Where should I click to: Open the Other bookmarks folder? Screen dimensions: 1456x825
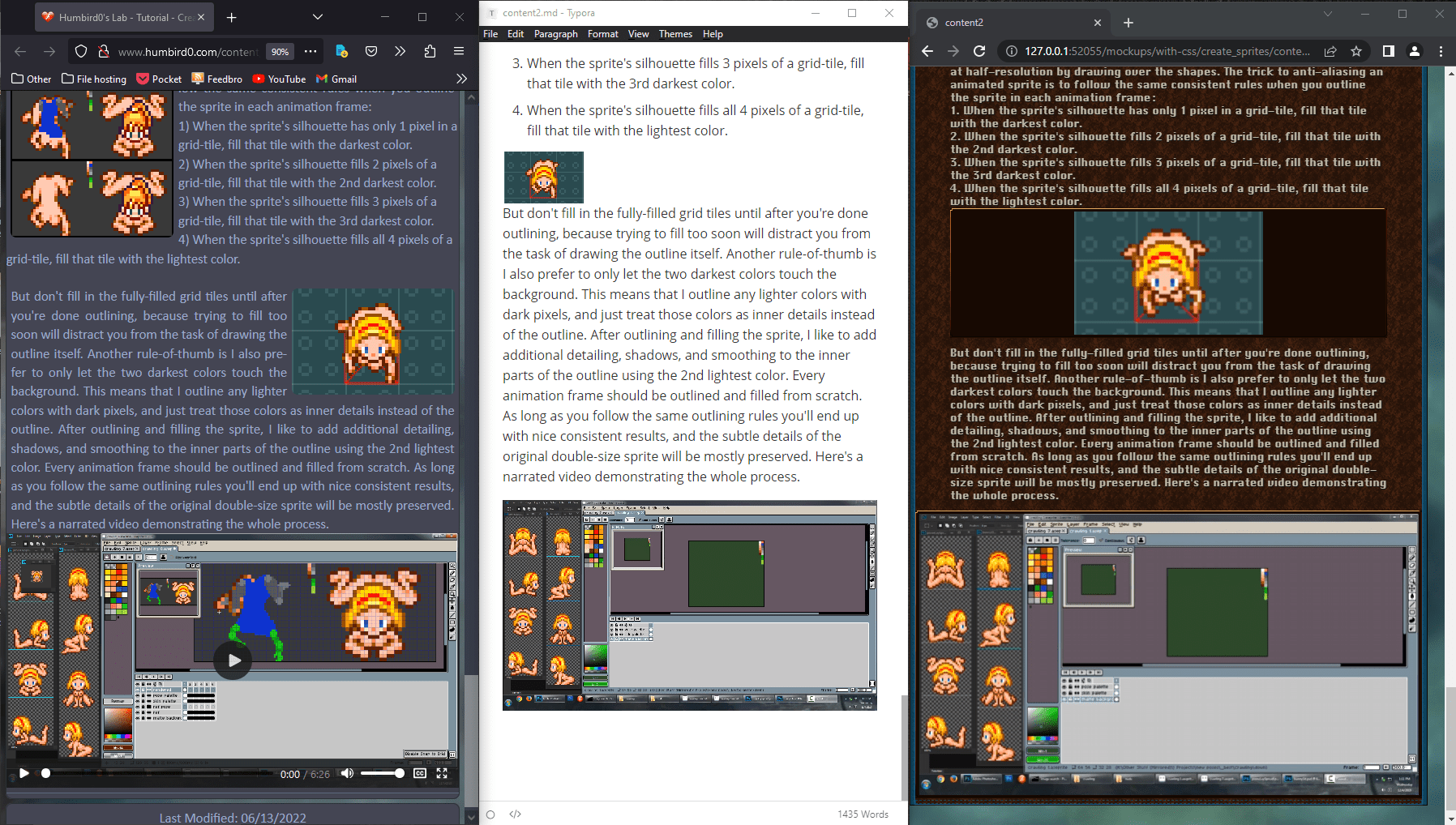(x=32, y=79)
